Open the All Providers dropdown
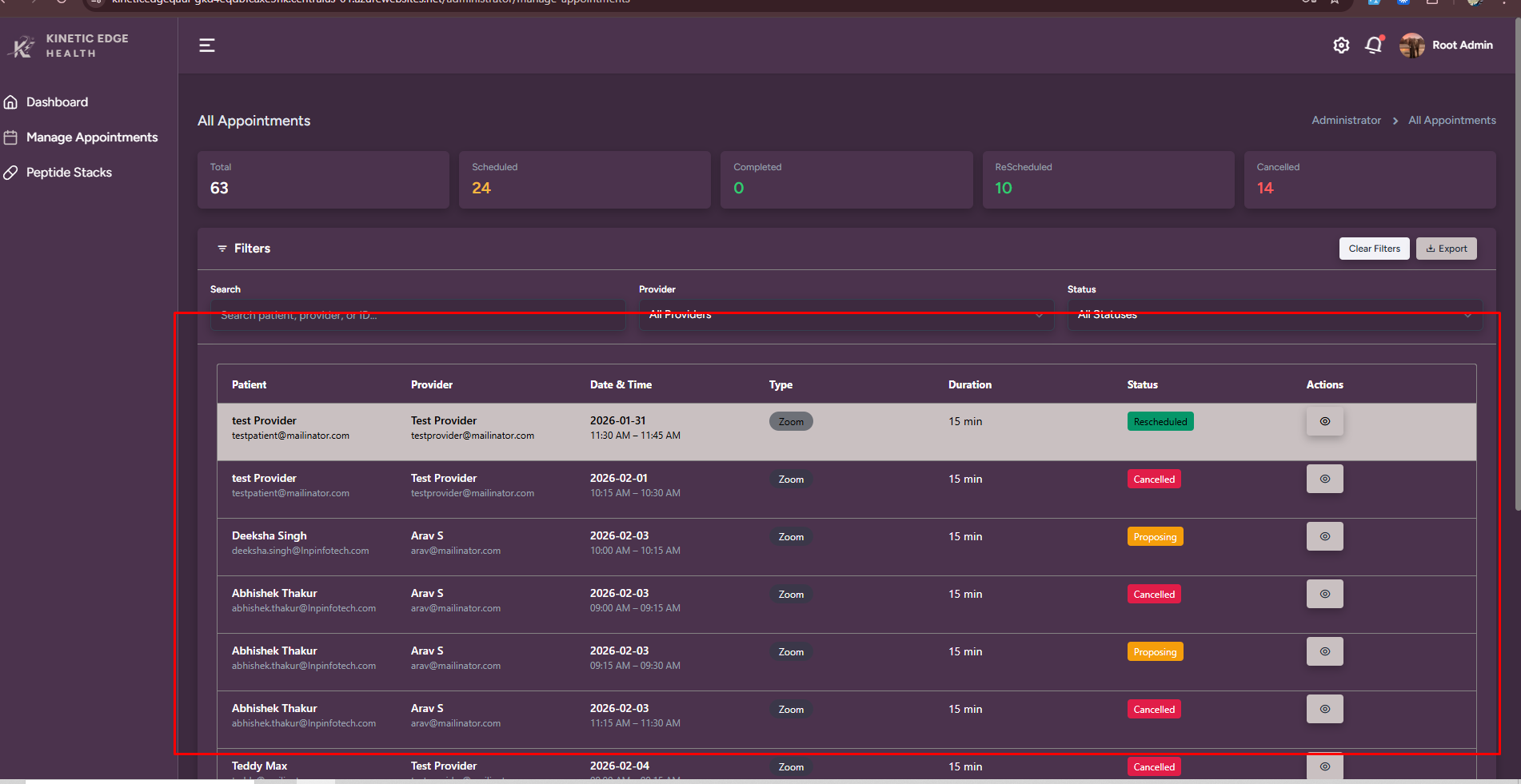 tap(845, 315)
